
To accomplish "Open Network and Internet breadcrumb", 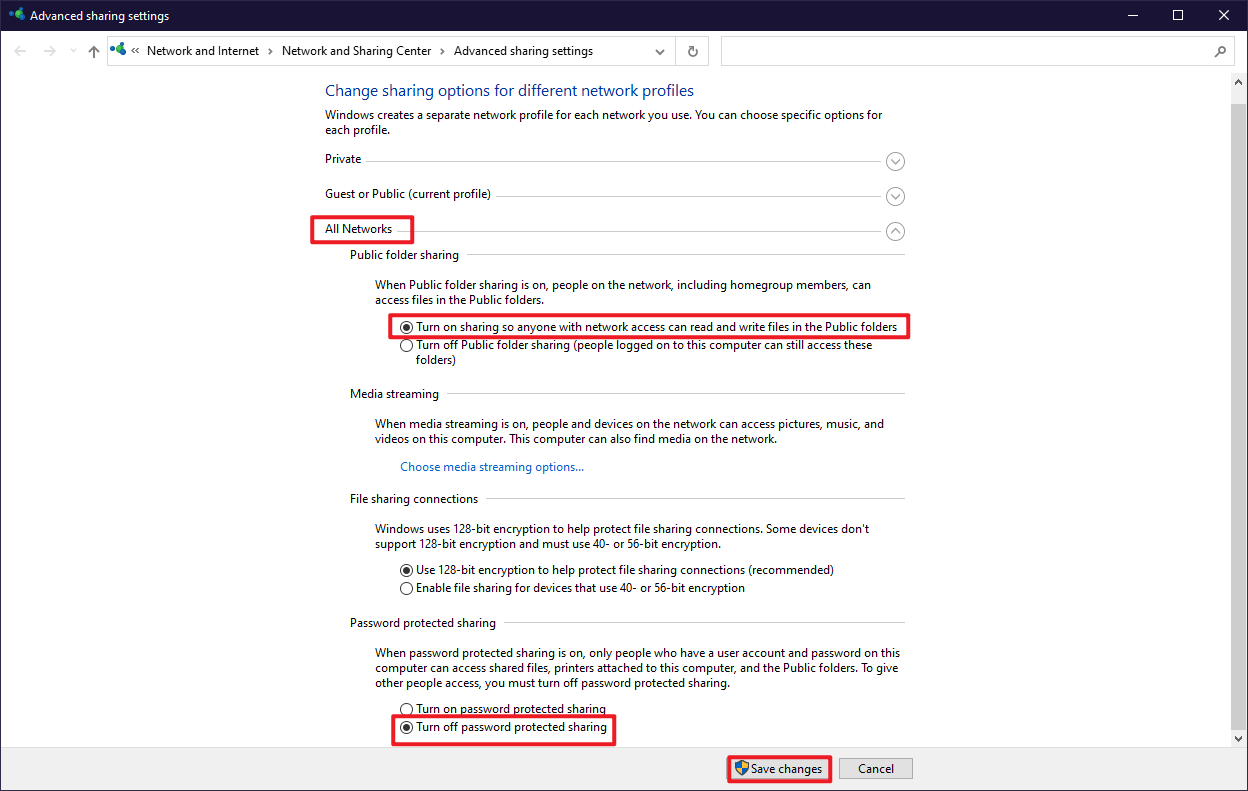I will click(x=203, y=51).
